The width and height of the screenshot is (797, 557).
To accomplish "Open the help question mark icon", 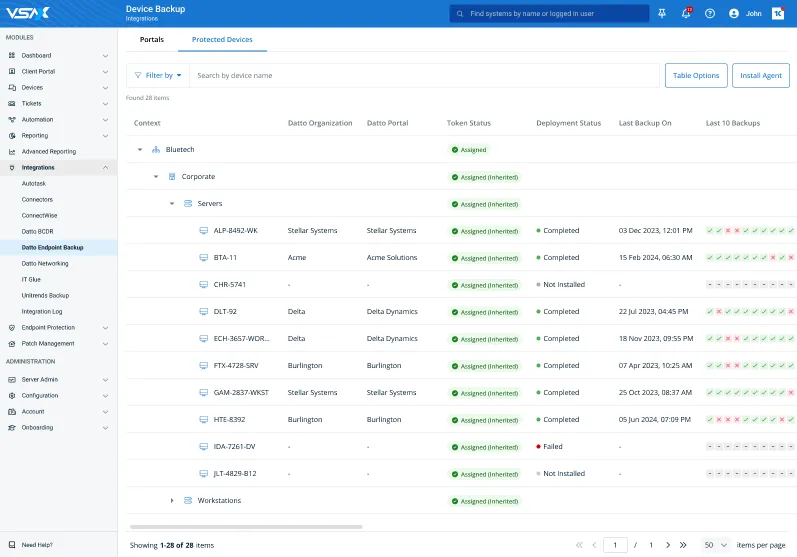I will [710, 14].
